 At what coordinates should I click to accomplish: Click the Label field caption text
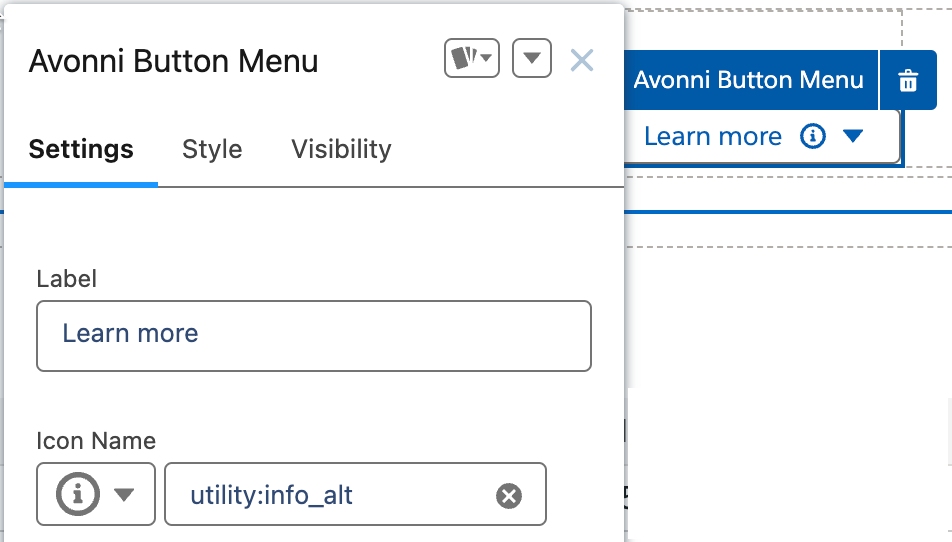[x=66, y=279]
